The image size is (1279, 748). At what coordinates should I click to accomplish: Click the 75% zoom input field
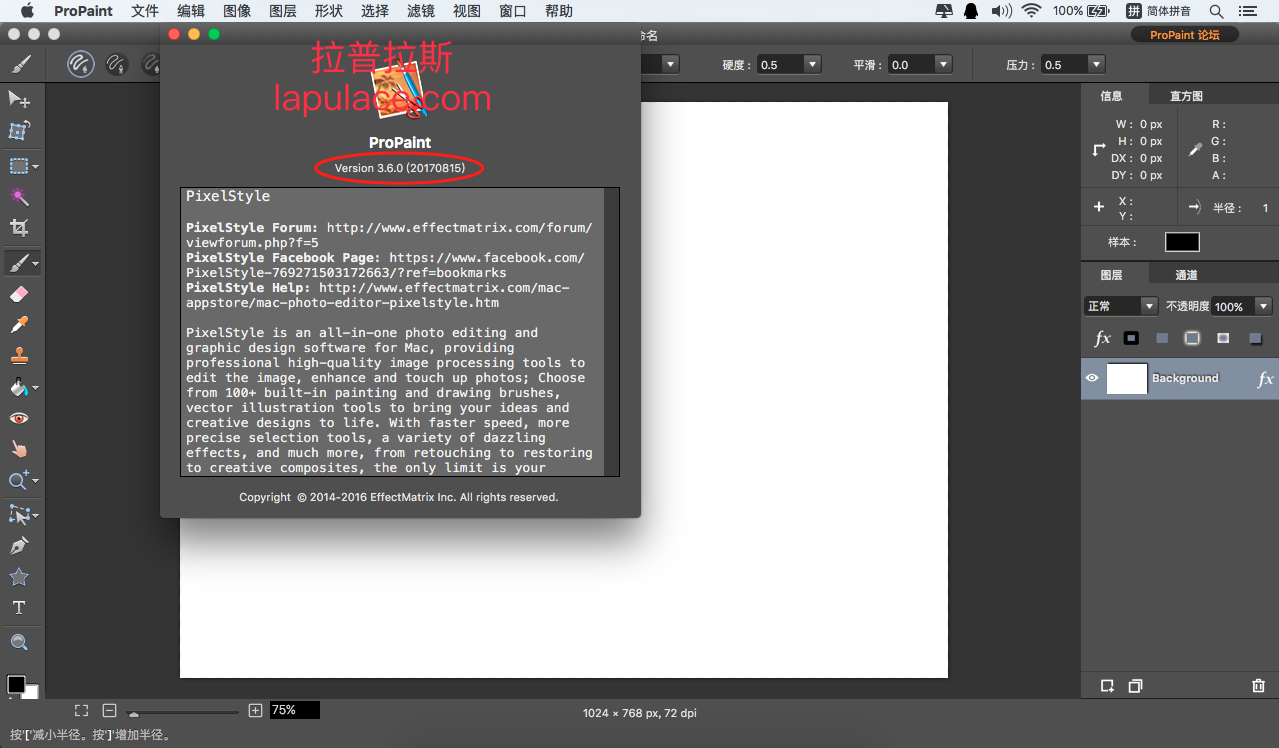click(294, 710)
